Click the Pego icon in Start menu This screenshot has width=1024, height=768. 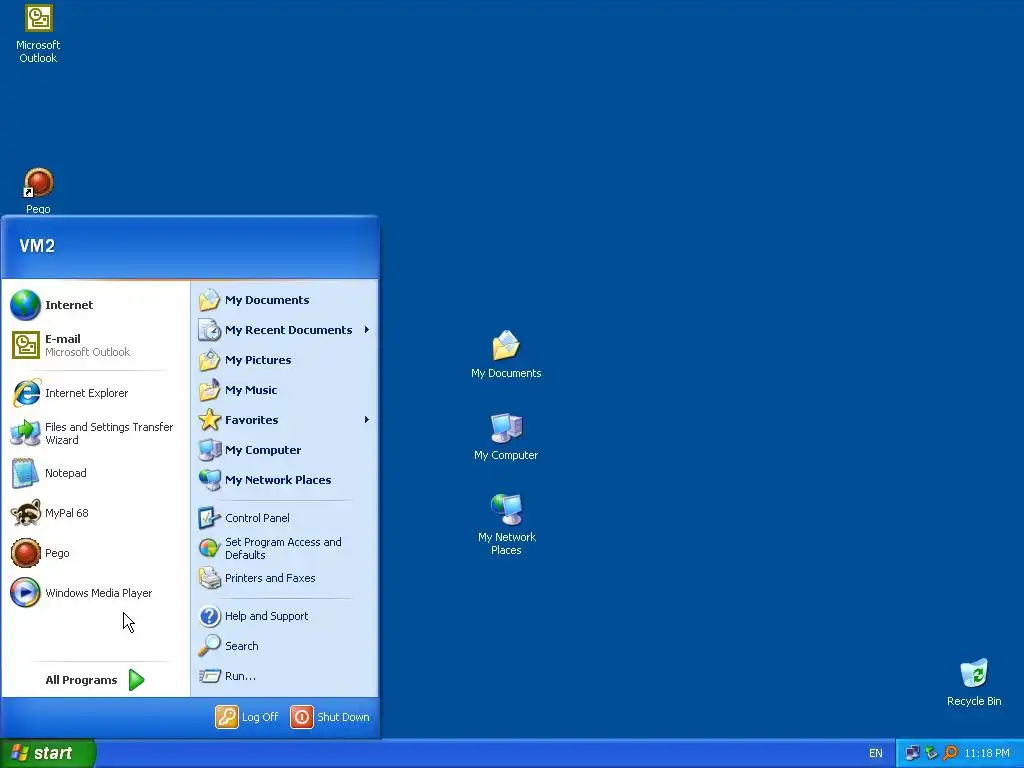(x=25, y=553)
